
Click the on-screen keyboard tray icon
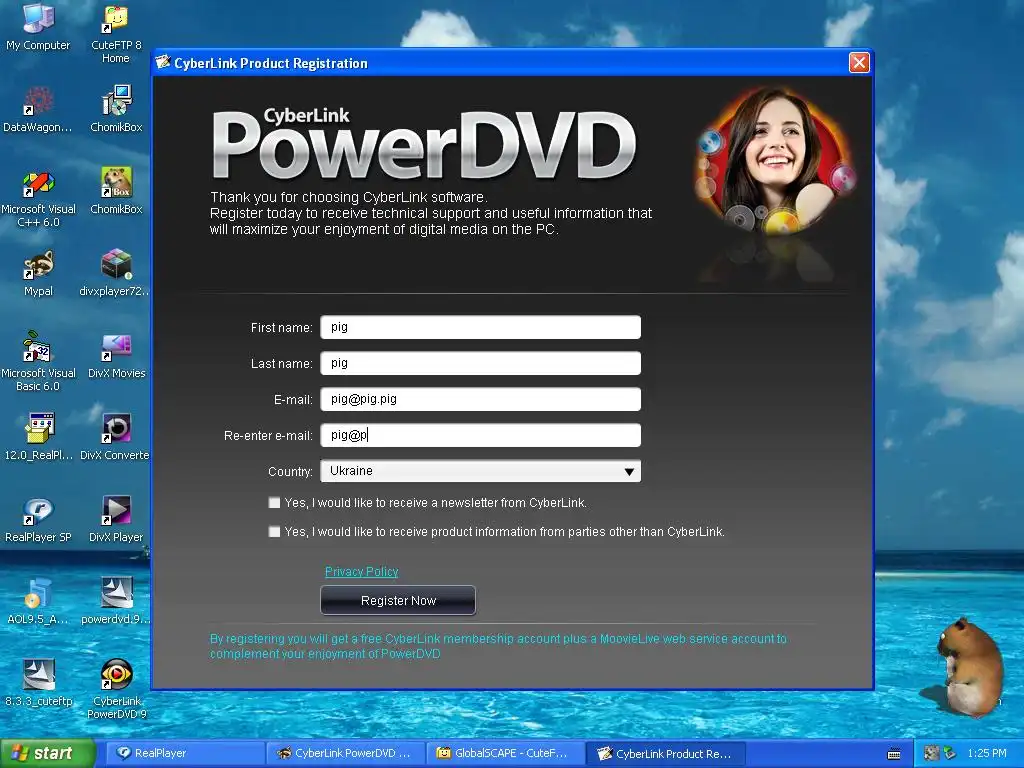coord(894,754)
